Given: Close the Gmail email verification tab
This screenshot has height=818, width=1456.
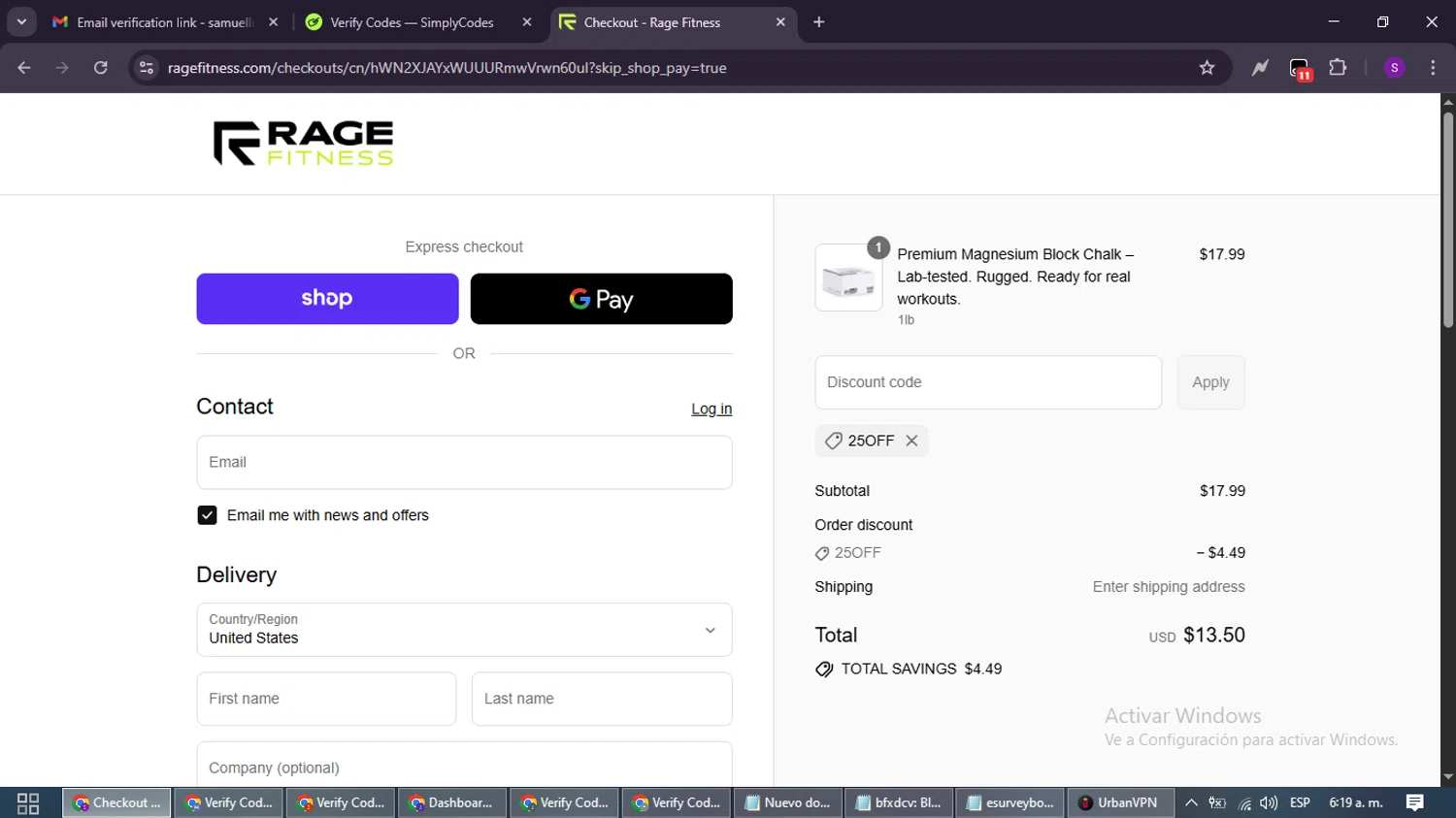Looking at the screenshot, I should [274, 22].
